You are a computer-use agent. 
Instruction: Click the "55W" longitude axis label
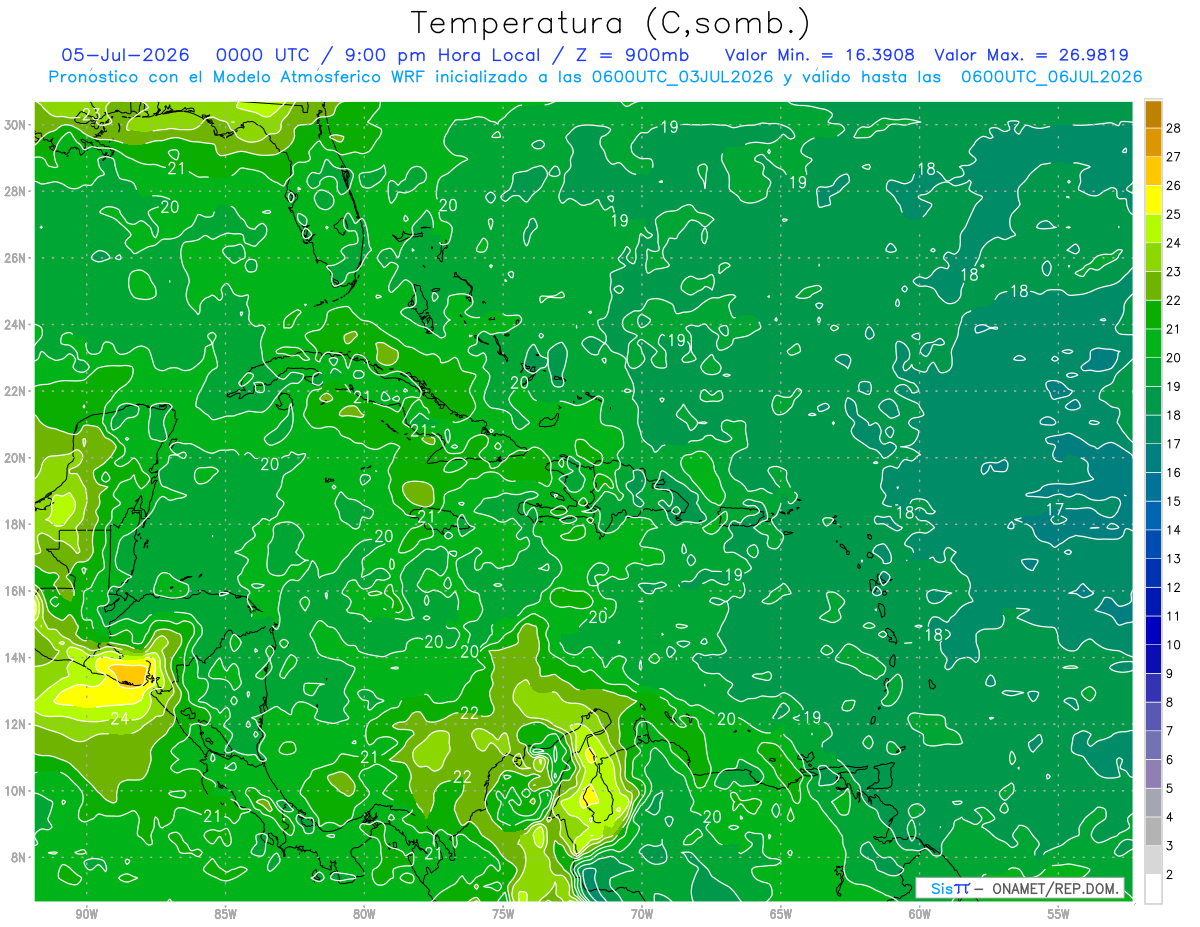[x=1059, y=914]
